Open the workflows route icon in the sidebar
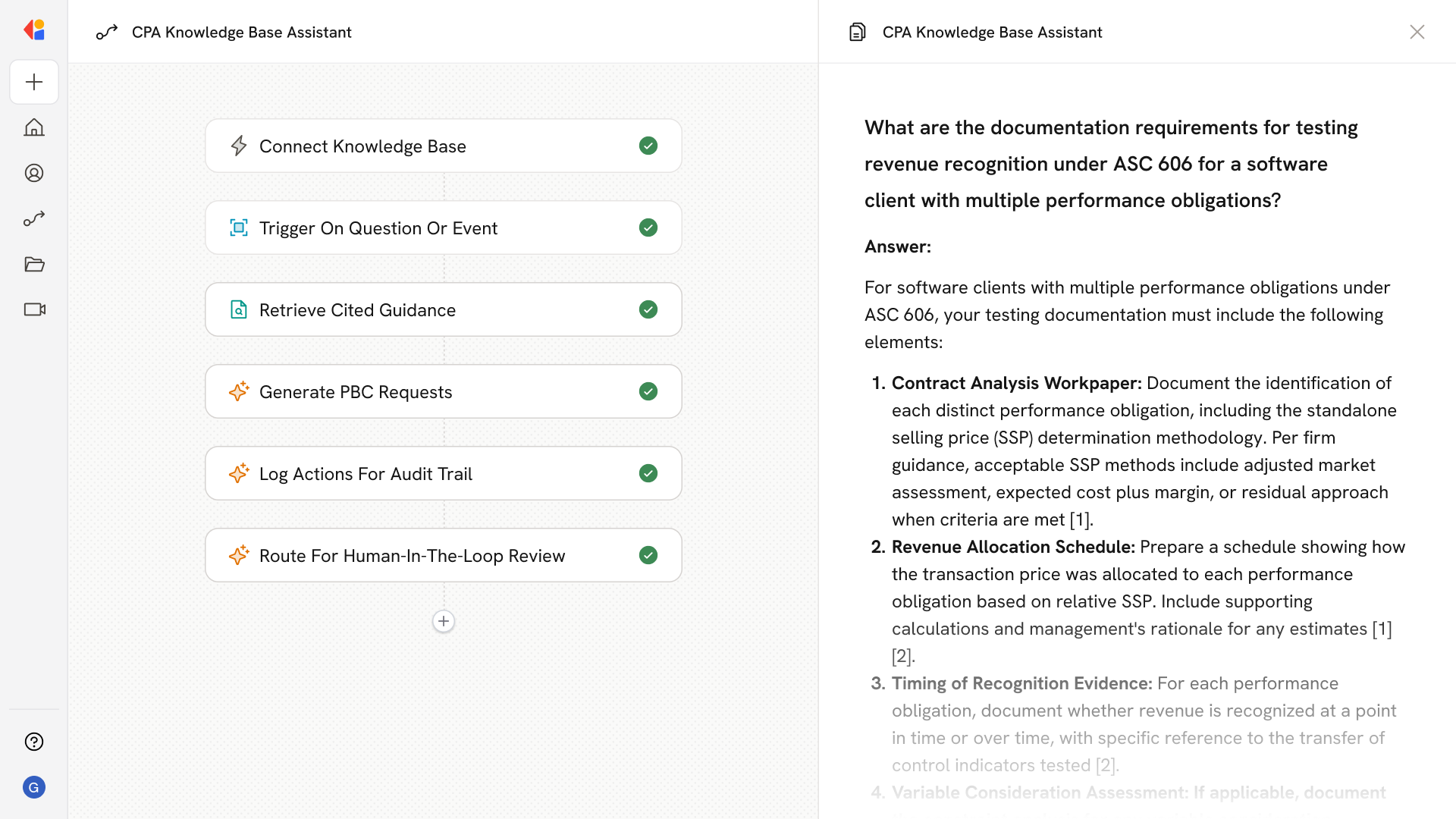This screenshot has height=819, width=1456. click(x=34, y=218)
